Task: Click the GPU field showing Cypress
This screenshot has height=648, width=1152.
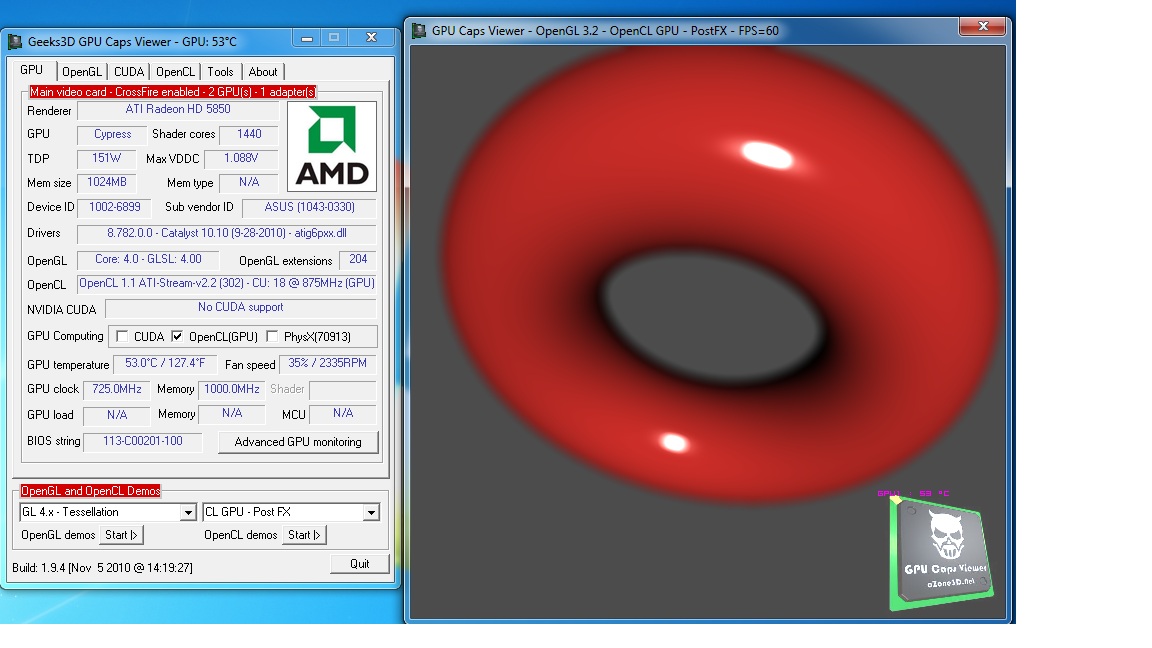Action: coord(112,134)
